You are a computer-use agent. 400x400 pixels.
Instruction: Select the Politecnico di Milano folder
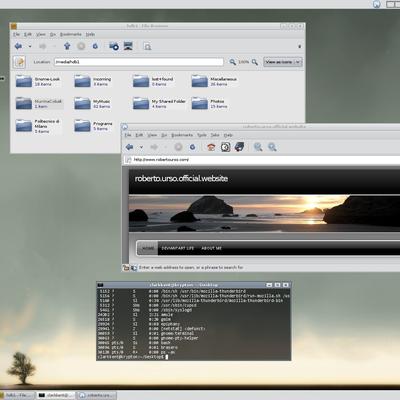pos(38,126)
